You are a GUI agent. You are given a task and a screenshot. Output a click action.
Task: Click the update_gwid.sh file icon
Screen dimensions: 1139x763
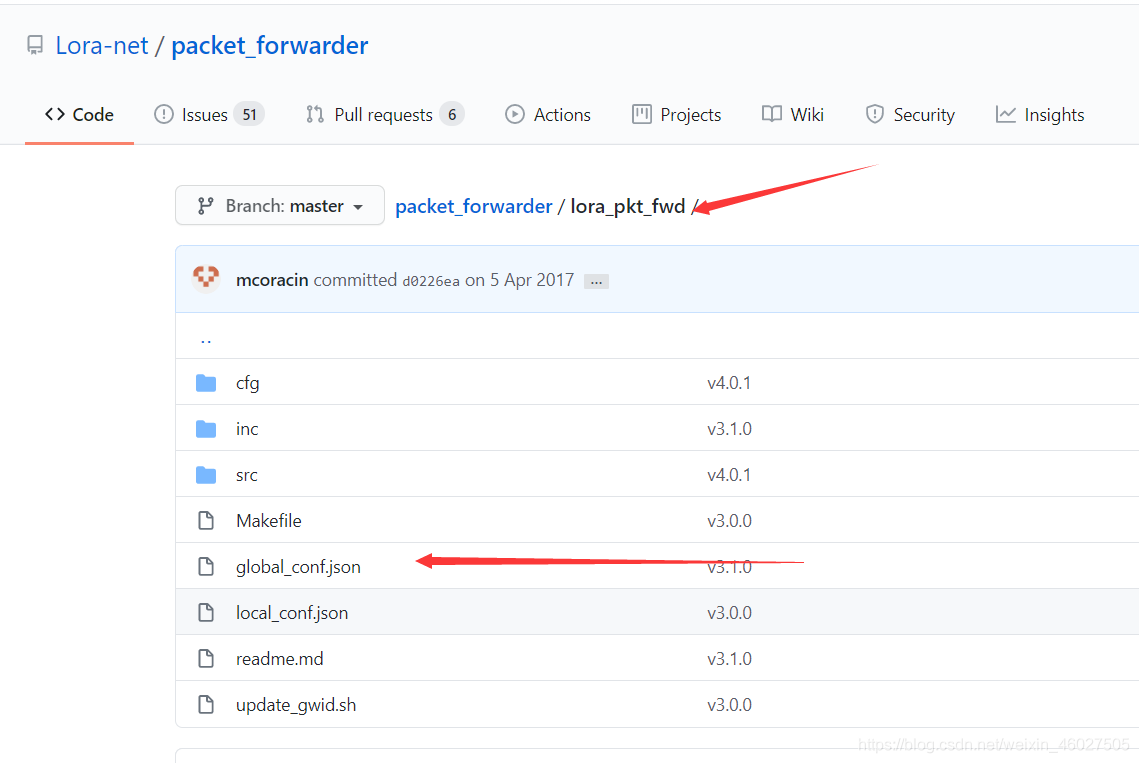click(206, 704)
